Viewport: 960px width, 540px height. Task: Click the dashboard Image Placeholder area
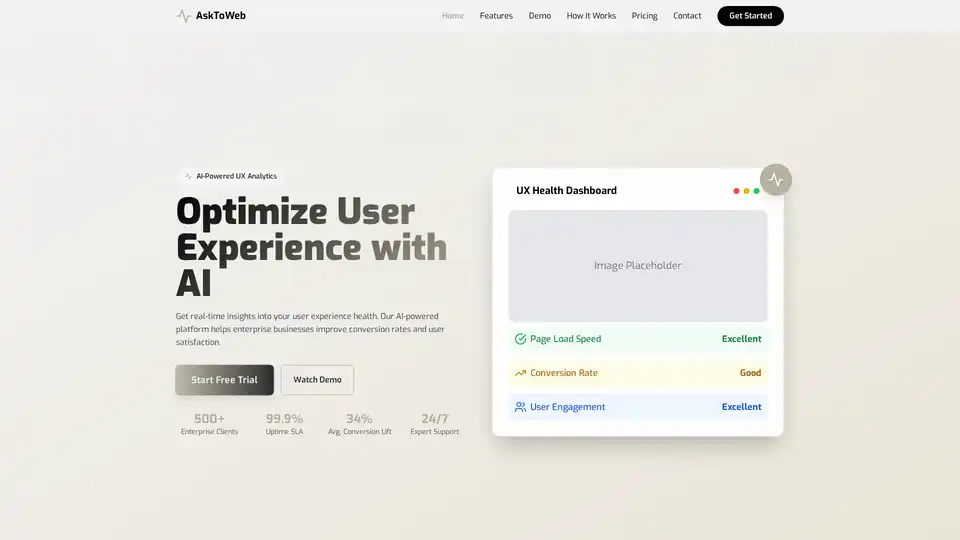pyautogui.click(x=637, y=266)
